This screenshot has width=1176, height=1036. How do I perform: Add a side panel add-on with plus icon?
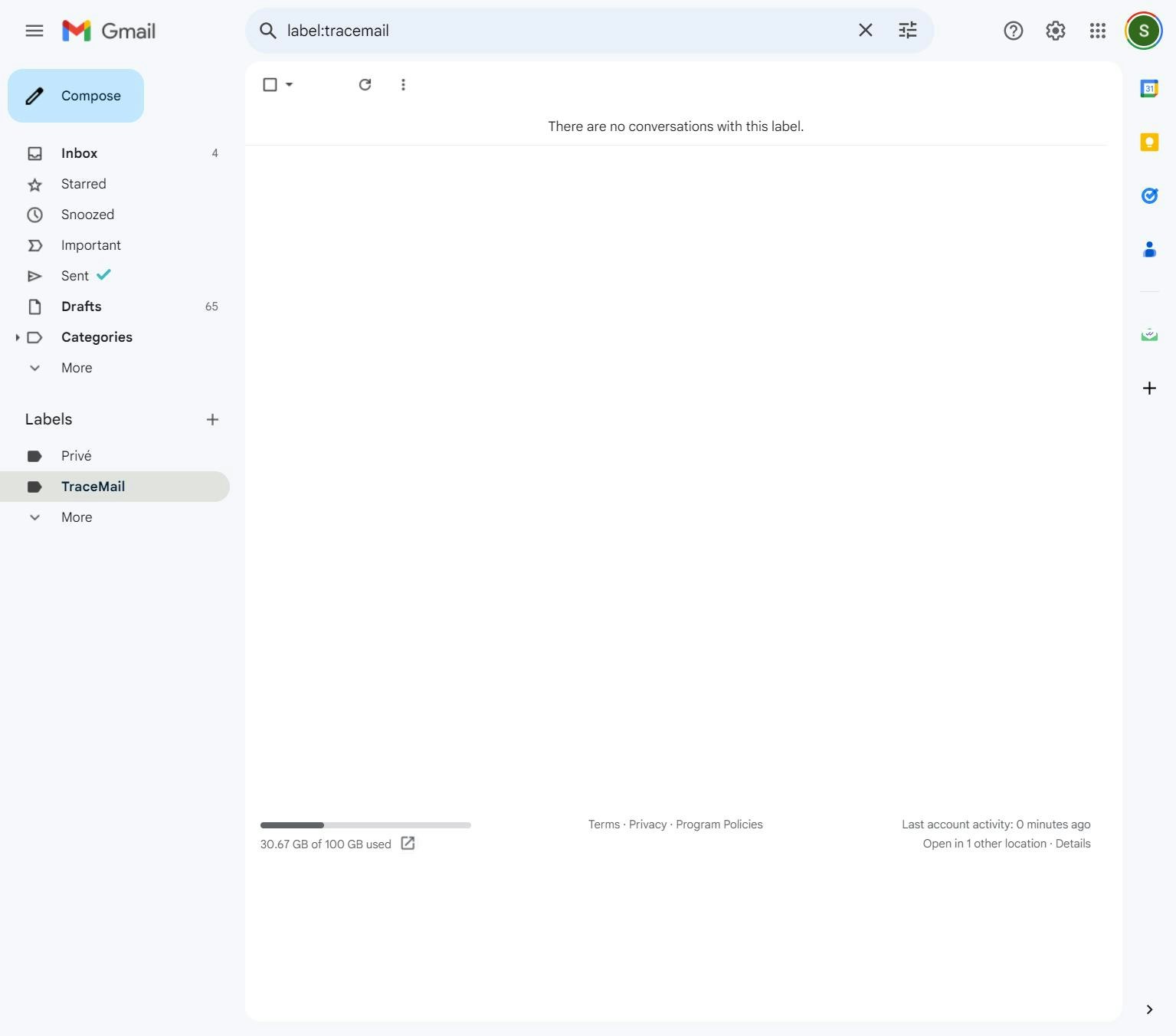(1148, 388)
